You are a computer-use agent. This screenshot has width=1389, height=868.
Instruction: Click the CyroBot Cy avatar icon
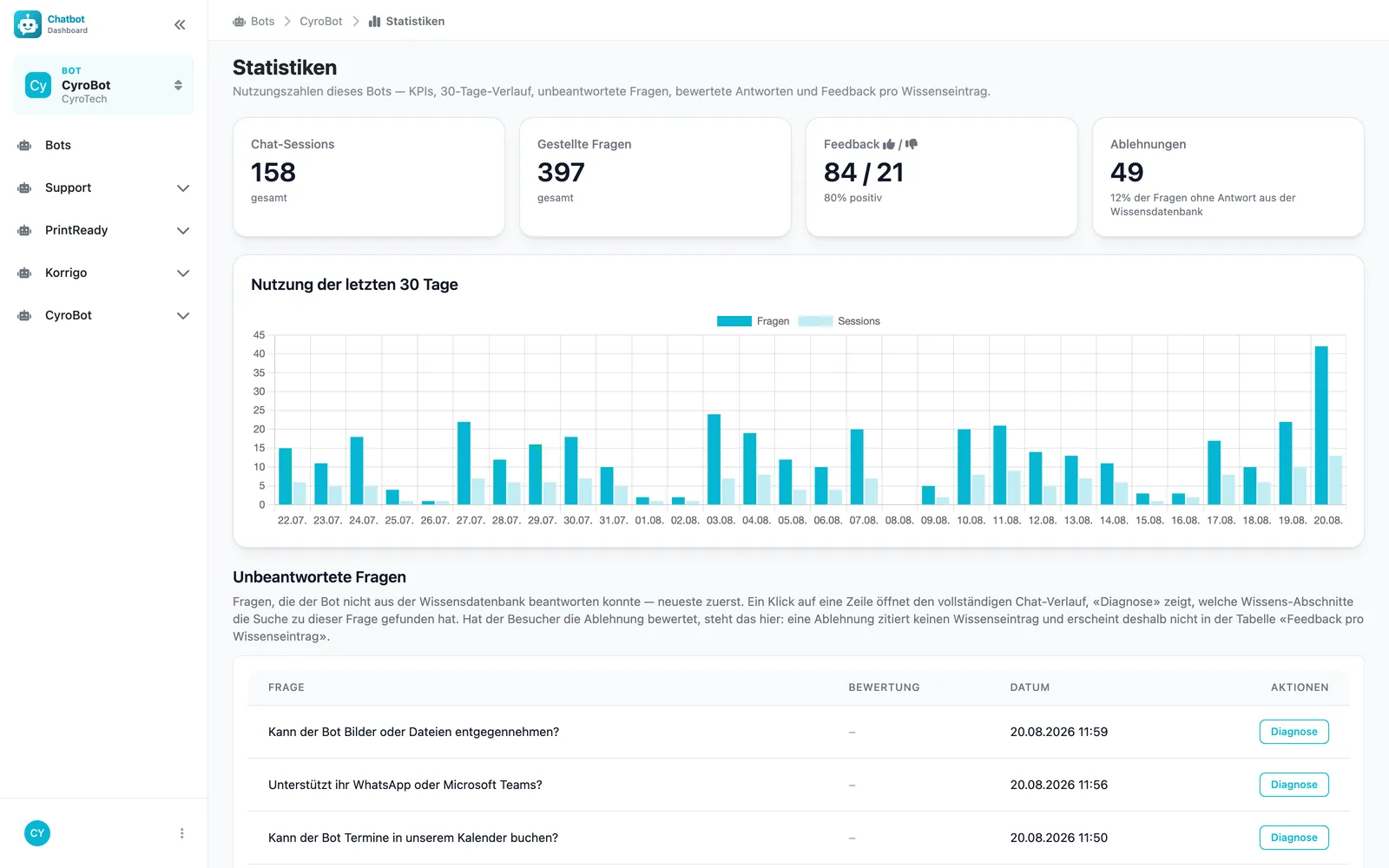[x=38, y=85]
